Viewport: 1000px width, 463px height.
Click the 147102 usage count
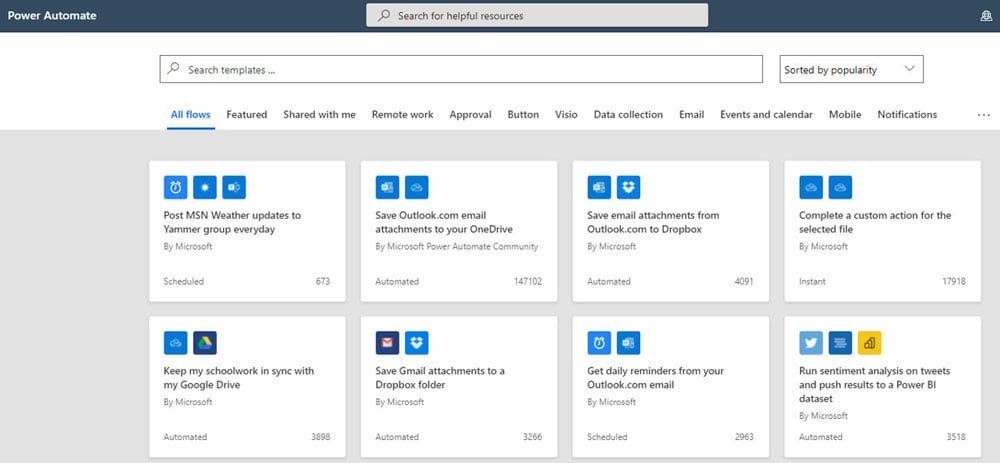point(528,281)
